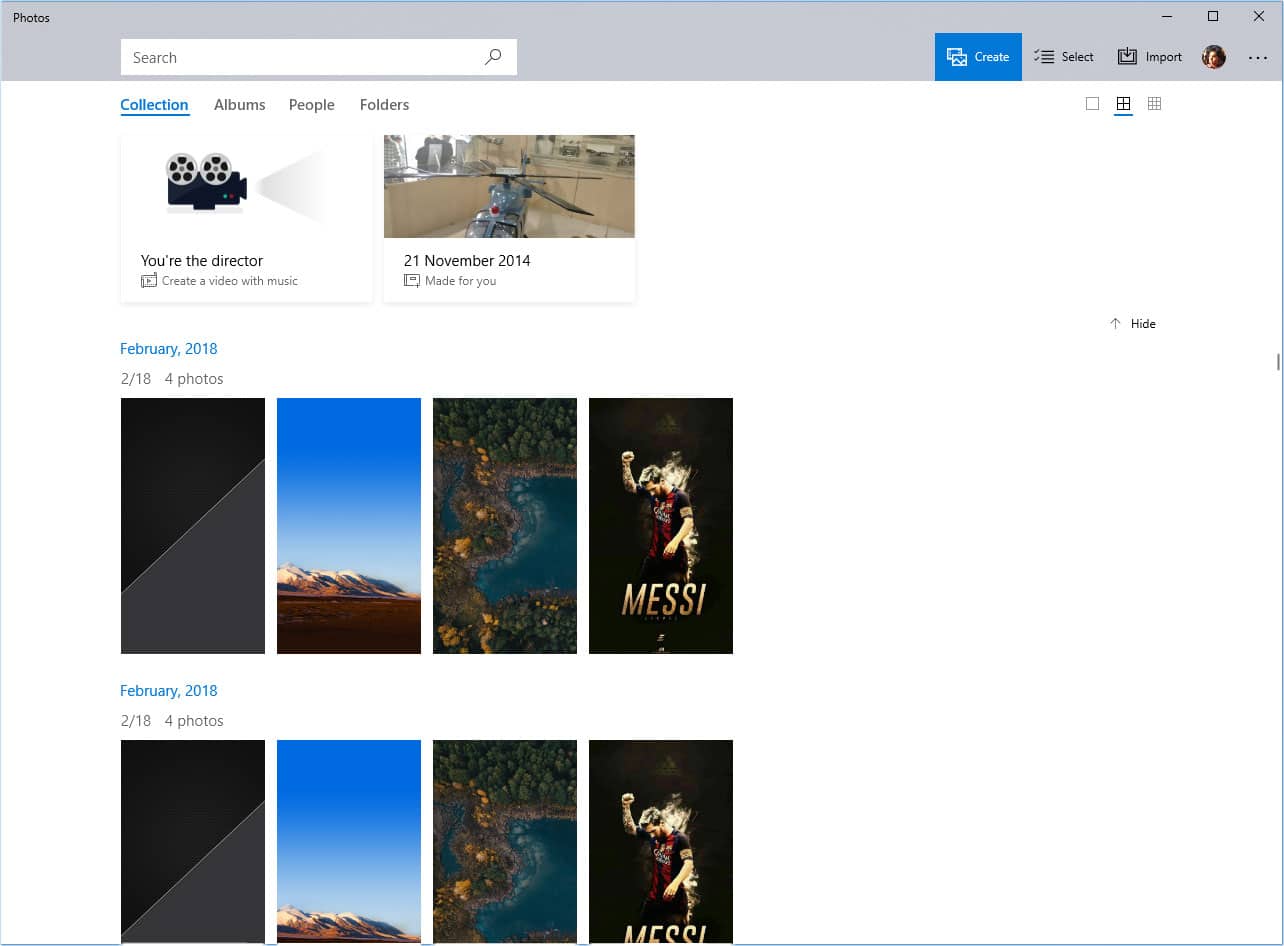Open the You're the director card
Viewport: 1284px width, 946px height.
pyautogui.click(x=246, y=218)
